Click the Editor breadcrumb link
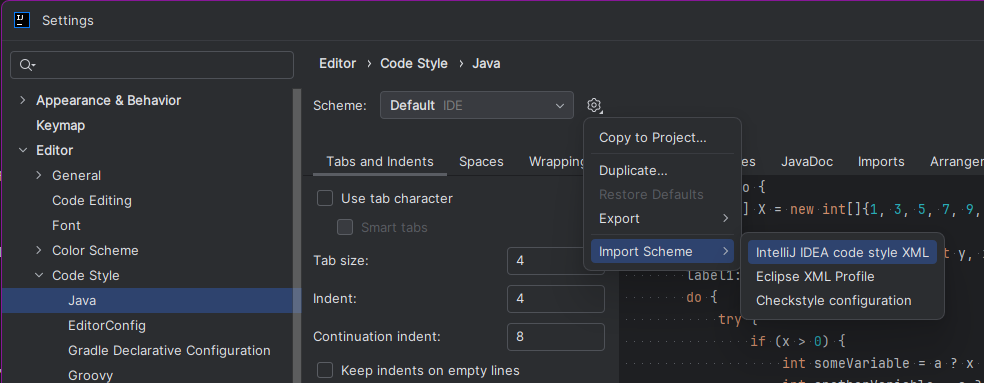 tap(338, 63)
